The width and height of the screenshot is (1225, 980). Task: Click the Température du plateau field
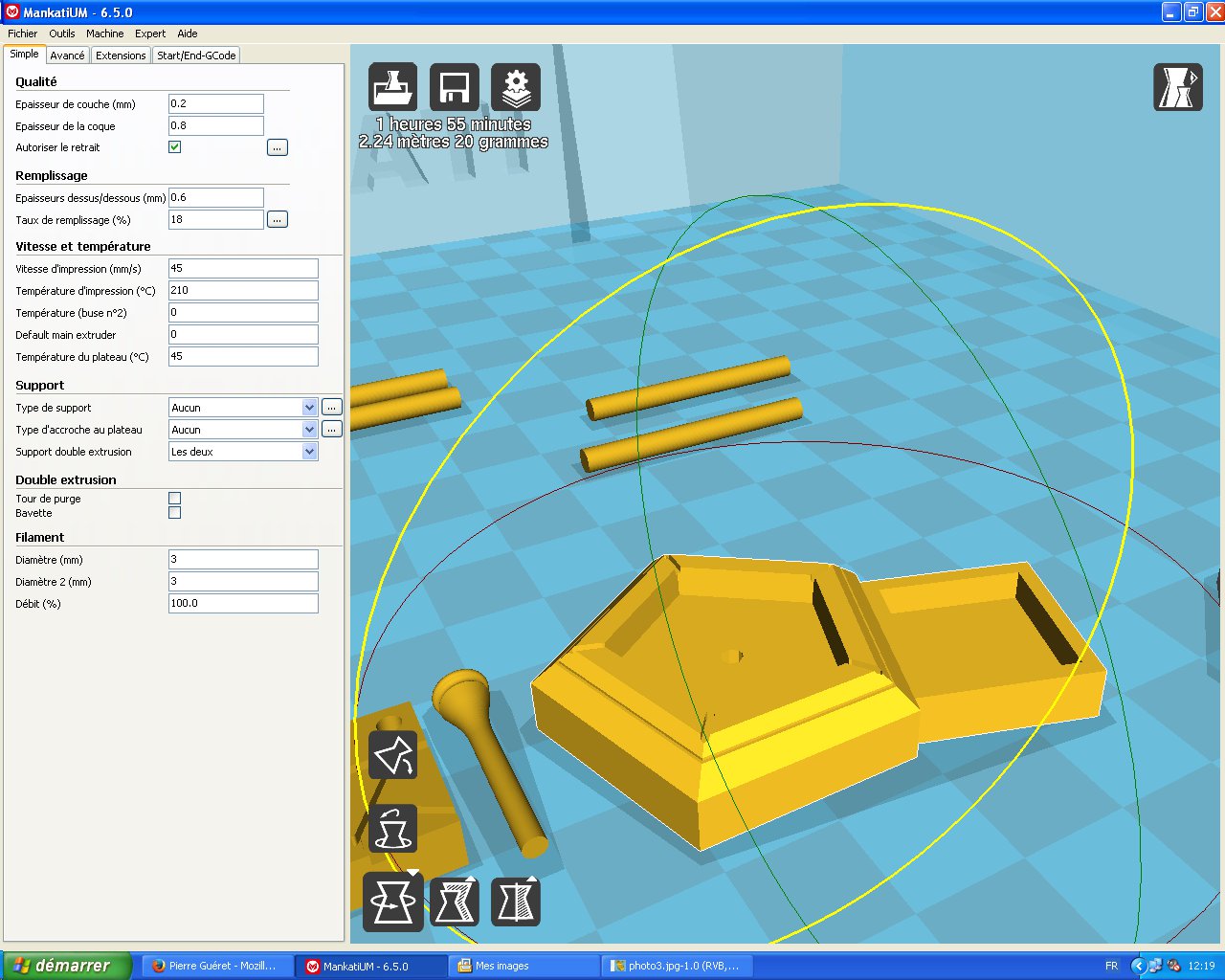243,356
